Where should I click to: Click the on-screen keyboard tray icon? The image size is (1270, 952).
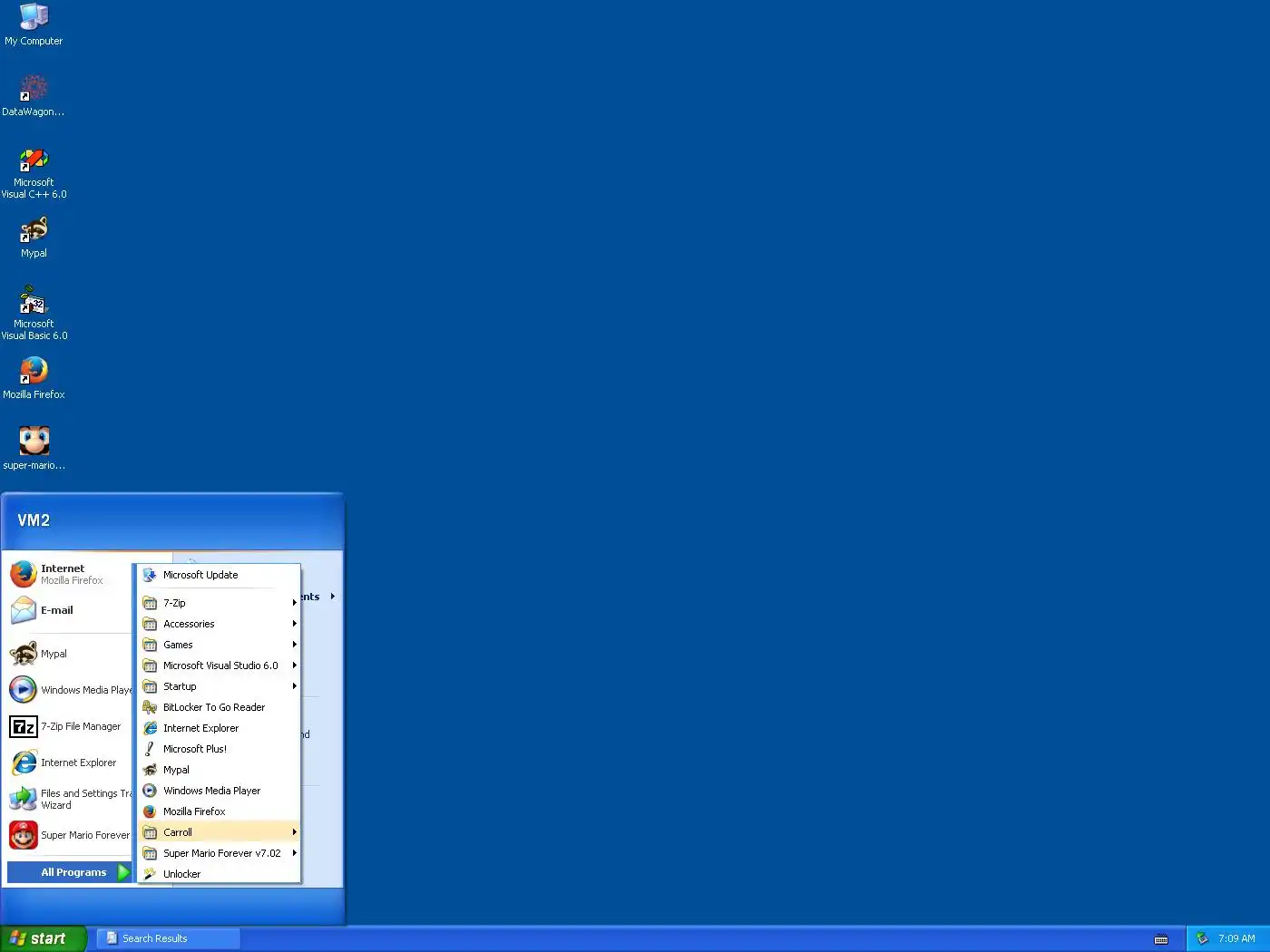(x=1161, y=939)
